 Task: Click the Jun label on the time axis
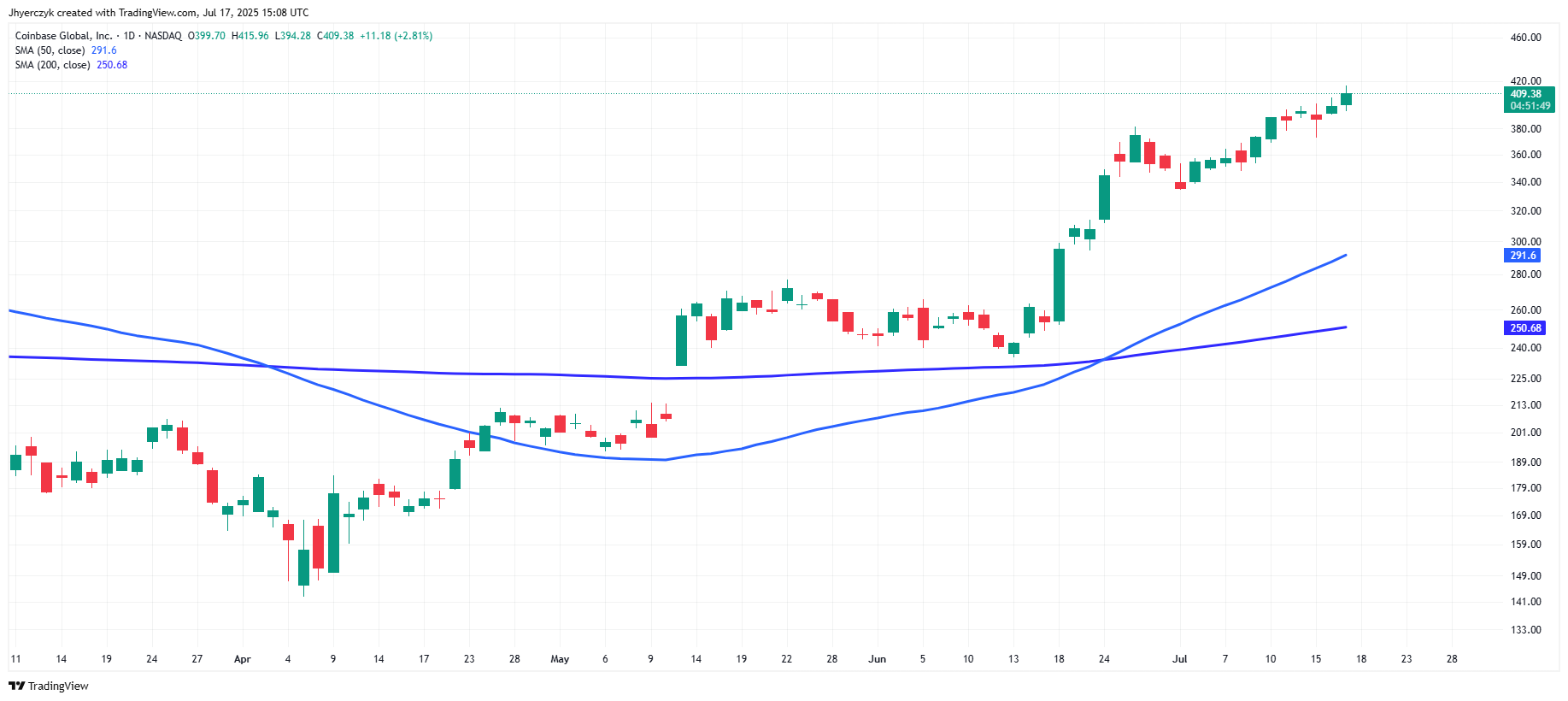[x=878, y=659]
